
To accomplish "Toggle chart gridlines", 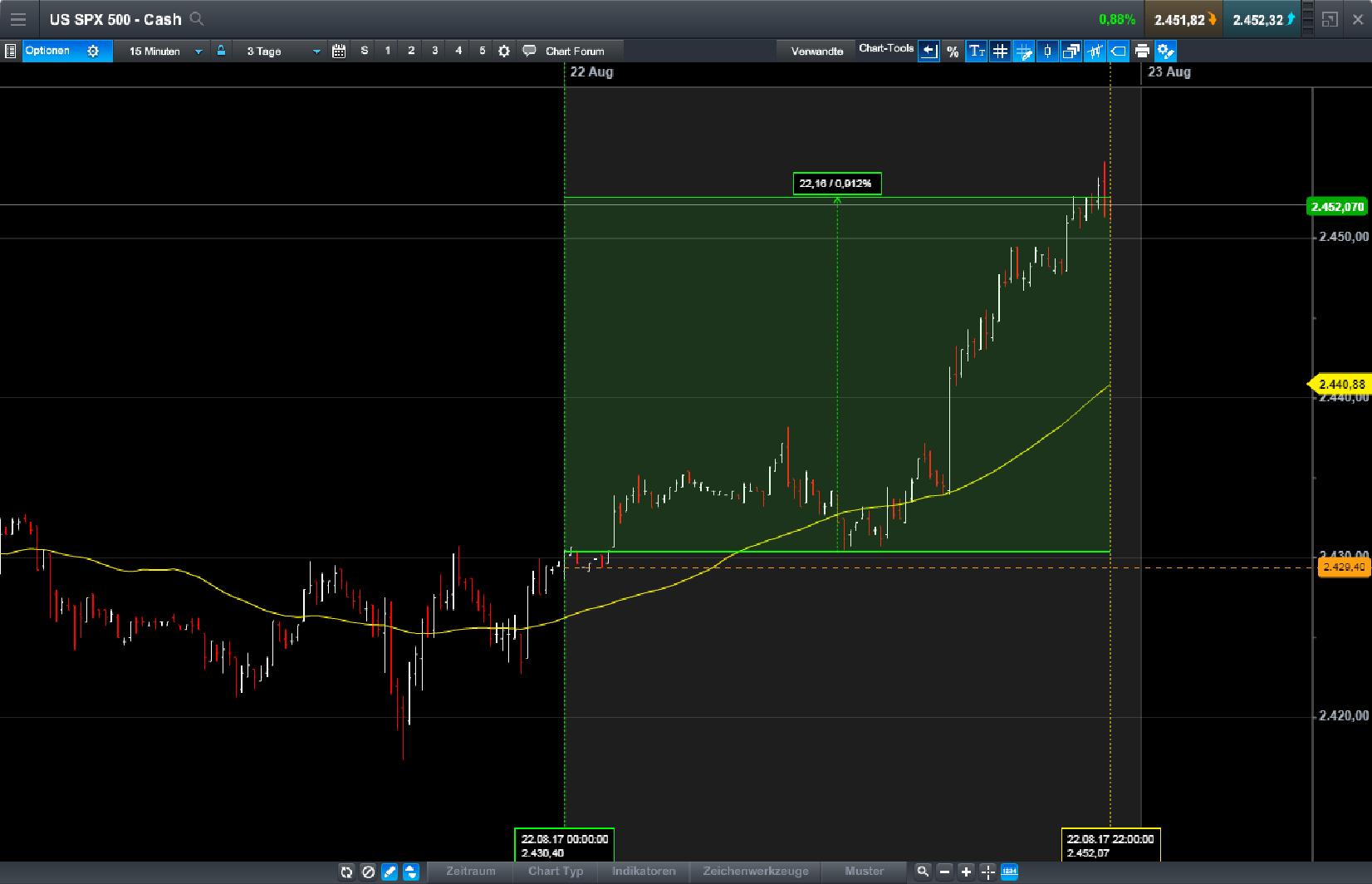I will (x=1000, y=52).
